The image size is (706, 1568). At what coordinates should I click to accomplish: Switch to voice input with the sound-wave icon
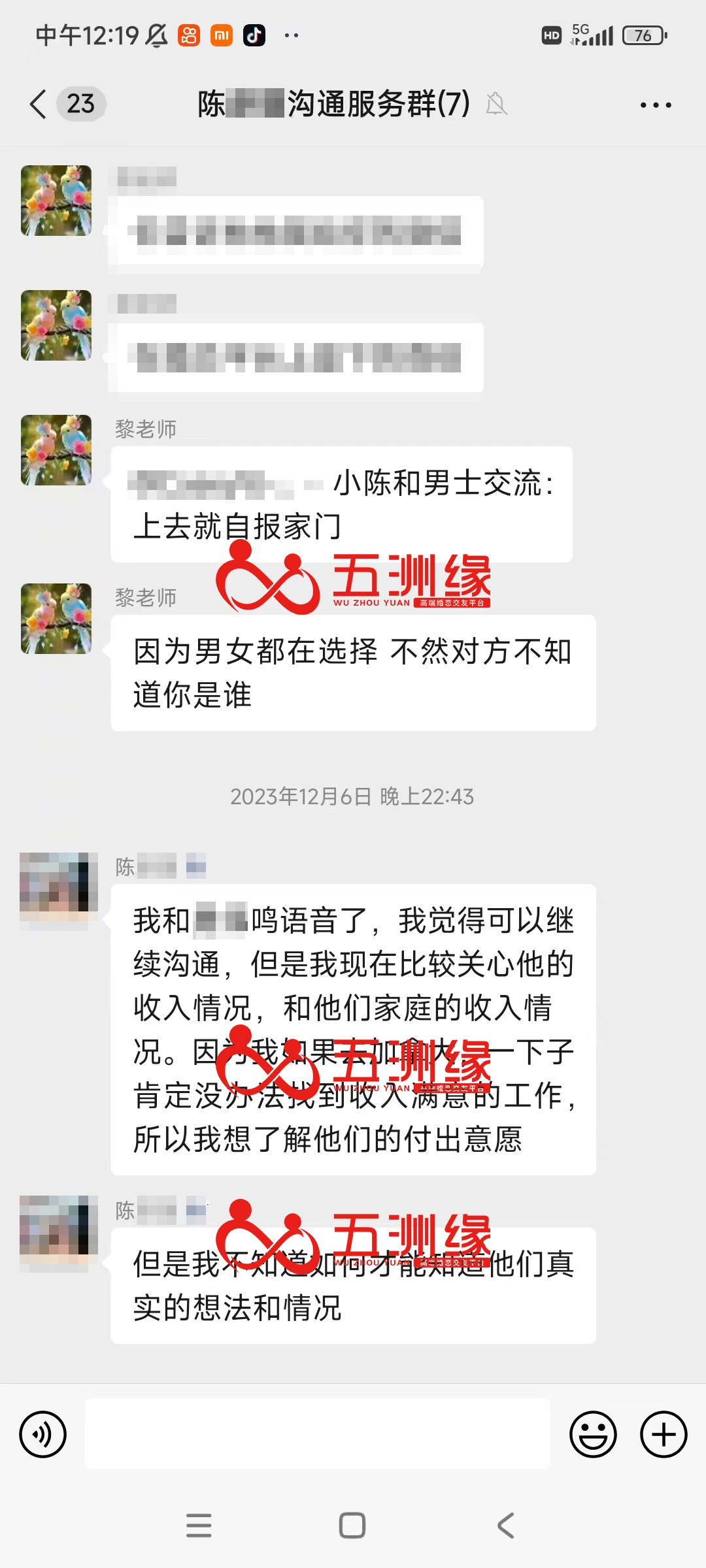[43, 1435]
